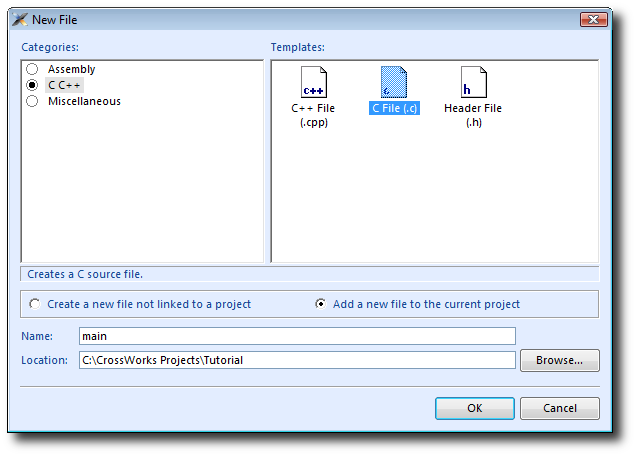Choose the Miscellaneous category radio button
This screenshot has height=456, width=636.
point(33,101)
